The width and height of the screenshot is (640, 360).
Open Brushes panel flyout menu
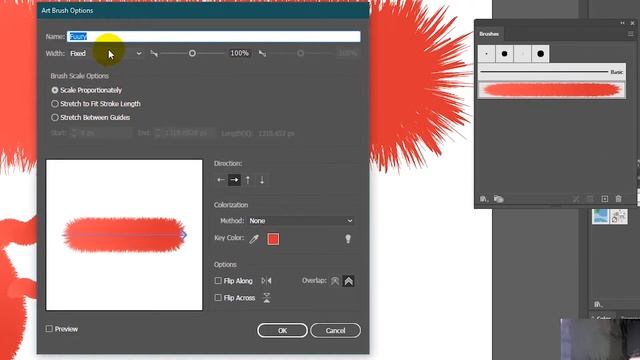coord(631,34)
